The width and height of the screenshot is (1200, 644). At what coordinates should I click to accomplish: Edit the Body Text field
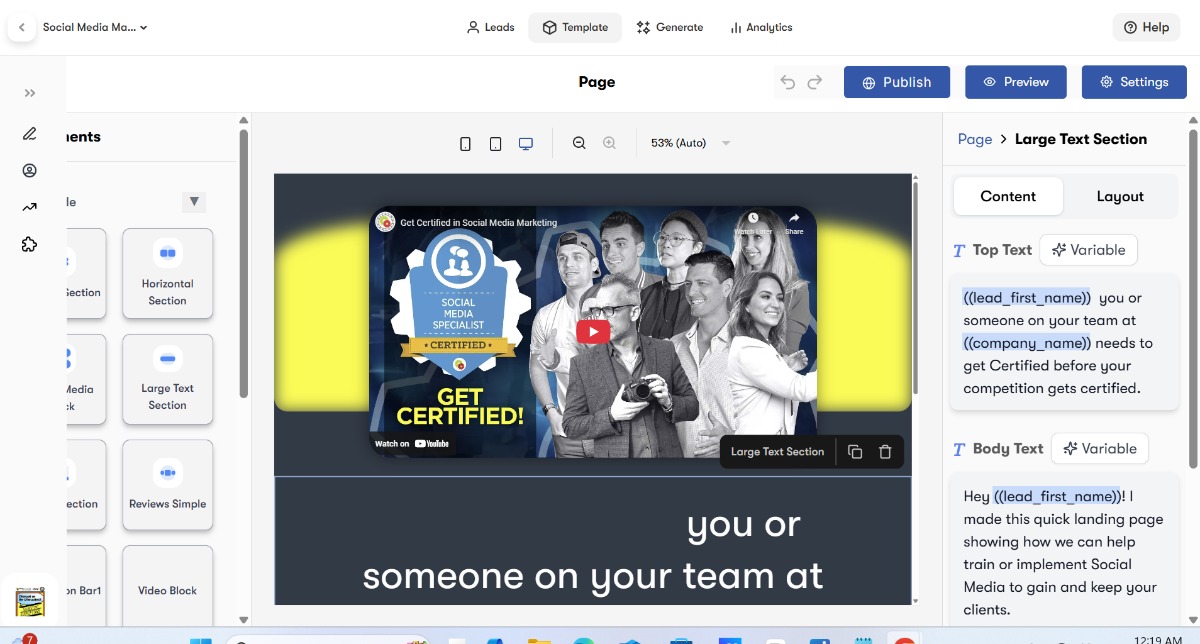pos(1063,552)
